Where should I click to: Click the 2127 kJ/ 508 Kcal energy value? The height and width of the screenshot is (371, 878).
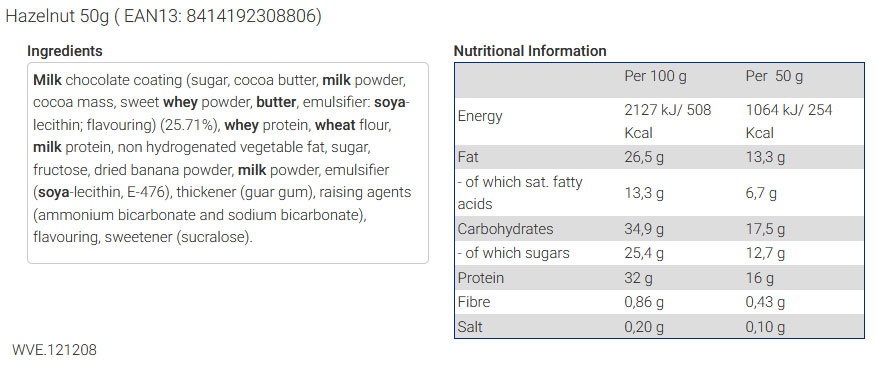click(x=667, y=121)
